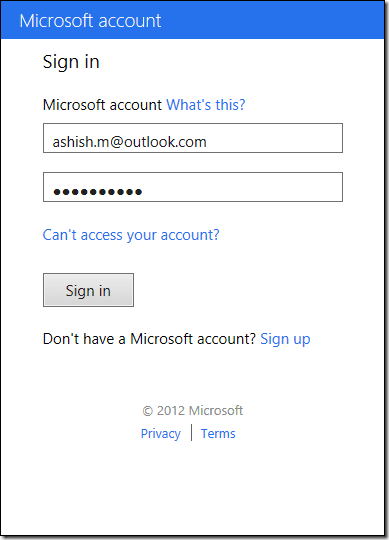The image size is (389, 540).
Task: Click on the masked password dots
Action: point(98,191)
